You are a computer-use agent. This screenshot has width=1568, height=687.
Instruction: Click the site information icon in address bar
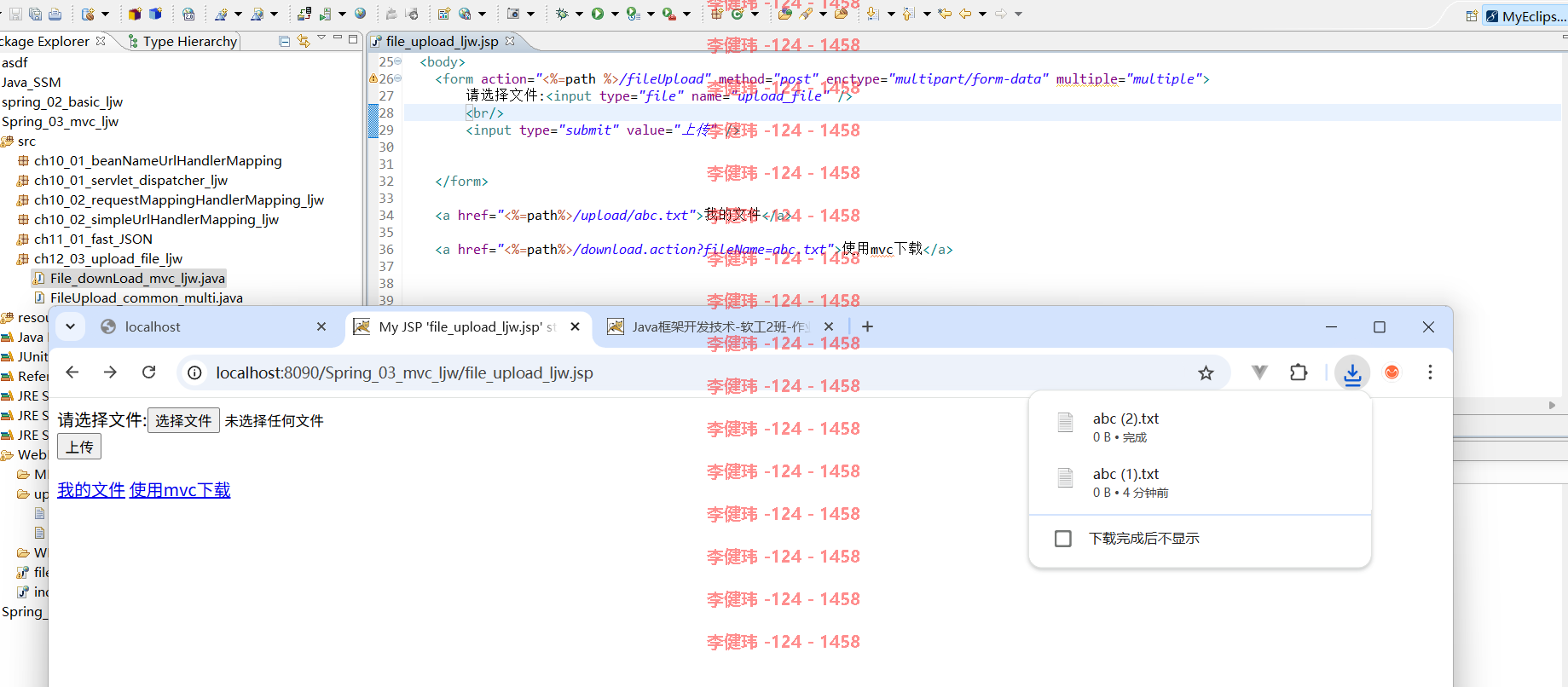pos(195,372)
